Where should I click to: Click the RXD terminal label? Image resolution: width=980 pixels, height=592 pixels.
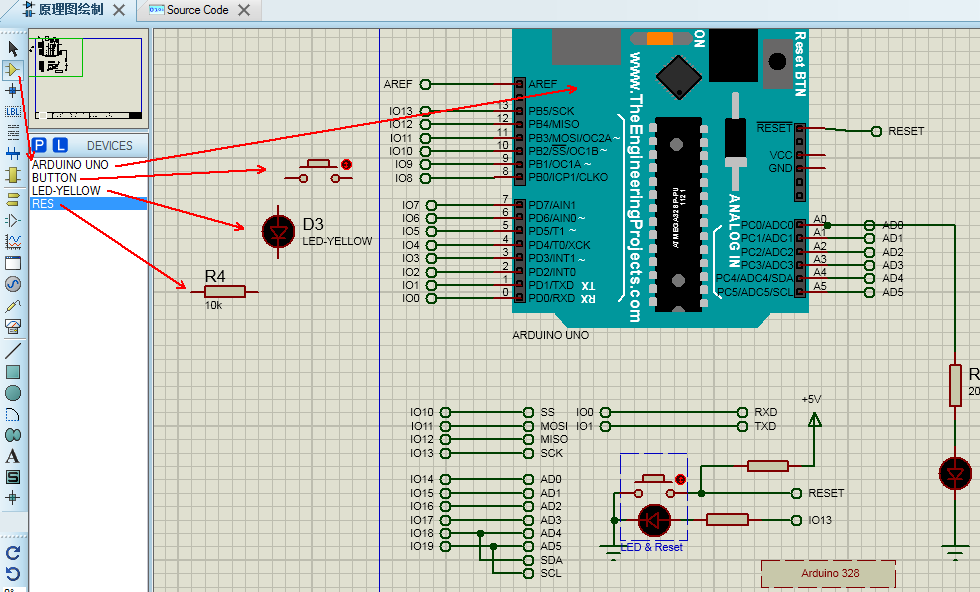click(x=765, y=412)
